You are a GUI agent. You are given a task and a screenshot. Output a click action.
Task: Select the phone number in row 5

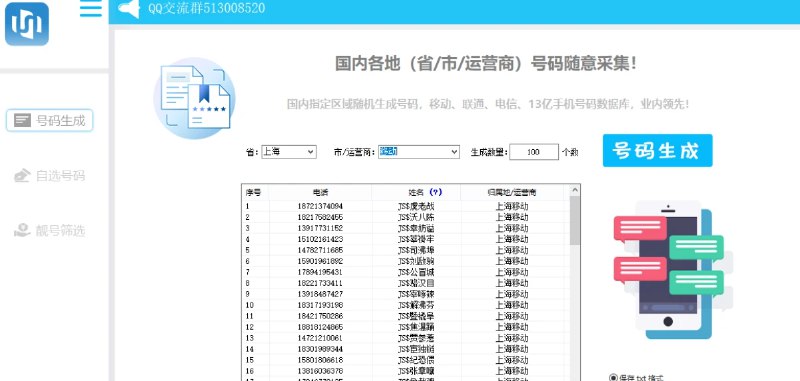pyautogui.click(x=320, y=250)
